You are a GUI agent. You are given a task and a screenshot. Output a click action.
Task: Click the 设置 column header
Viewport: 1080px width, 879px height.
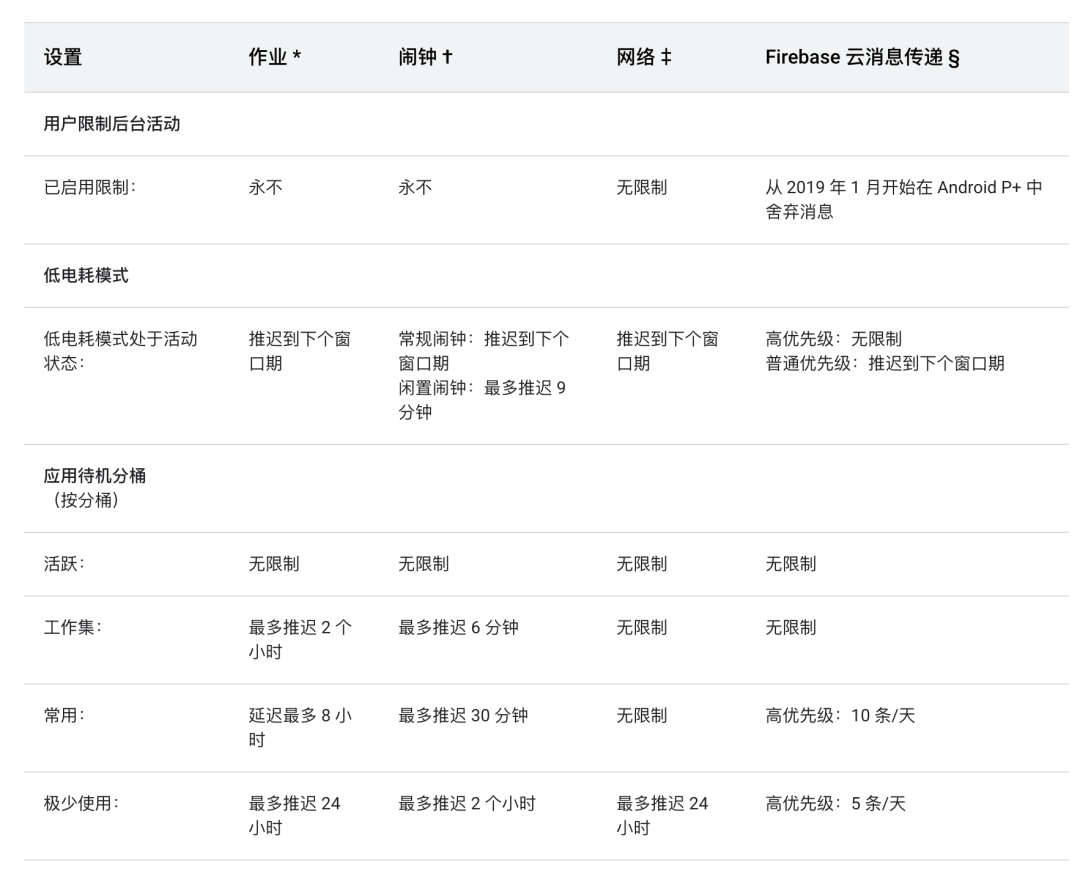(63, 57)
